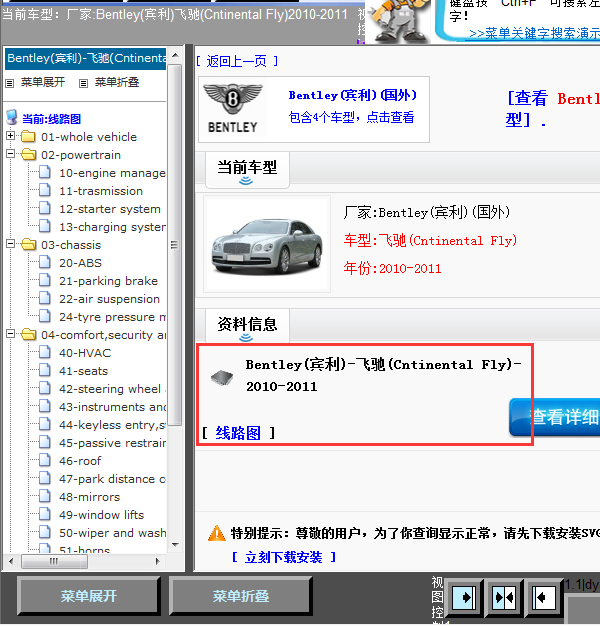This screenshot has width=600, height=626.
Task: Click the 当前:线路图 label
Action: pos(51,119)
